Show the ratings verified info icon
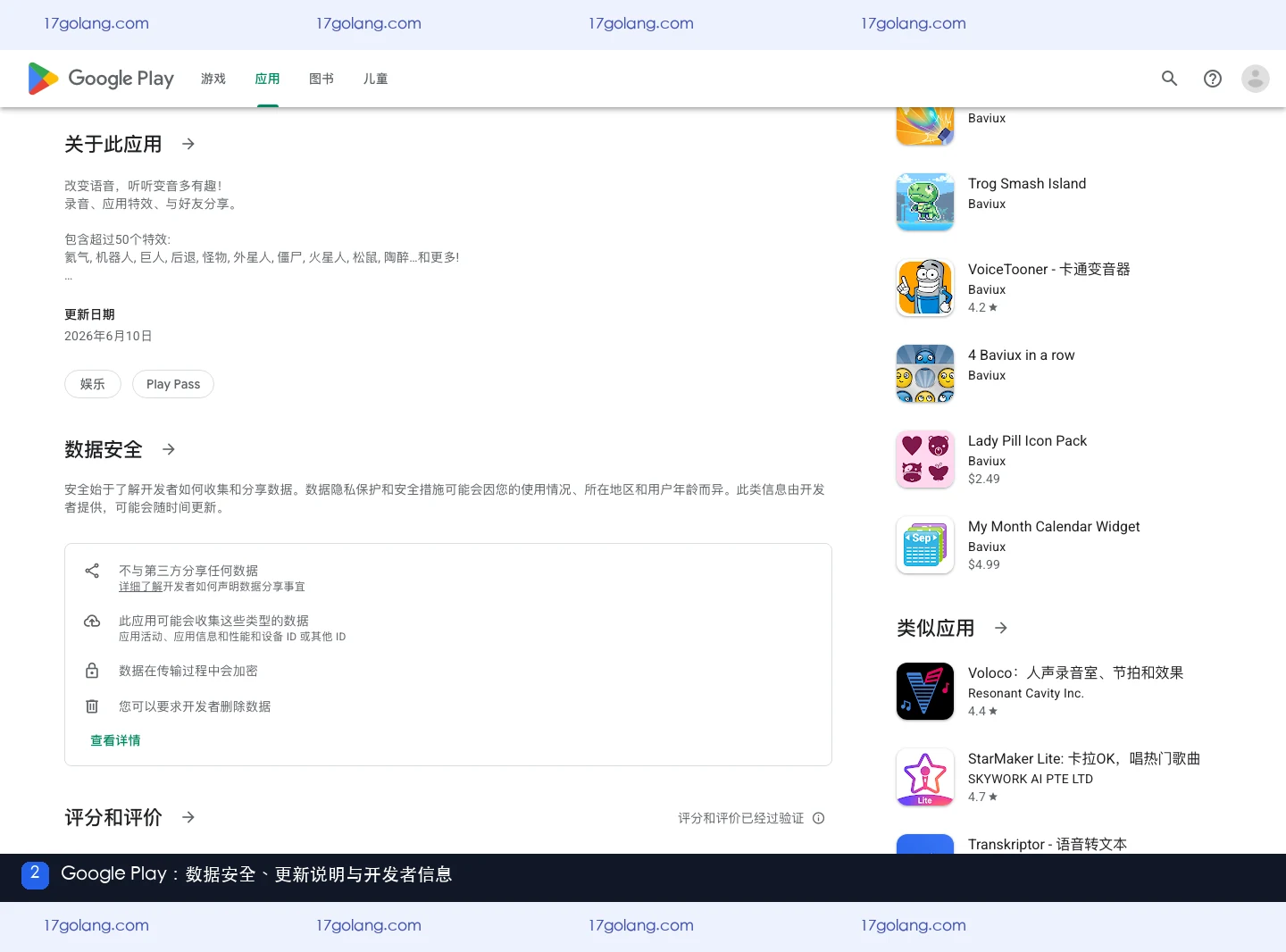Image resolution: width=1286 pixels, height=952 pixels. click(x=819, y=818)
